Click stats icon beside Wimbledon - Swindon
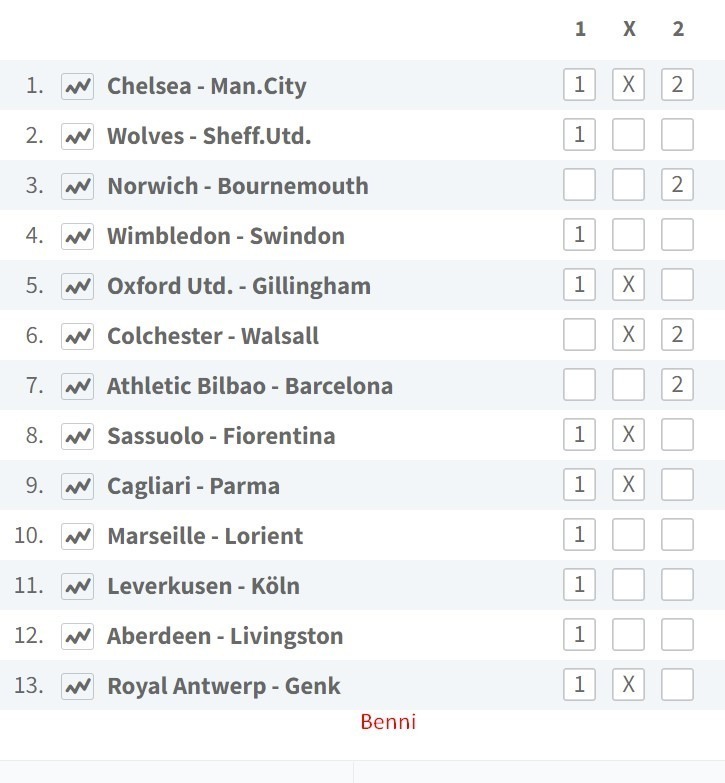The image size is (725, 783). [x=77, y=236]
